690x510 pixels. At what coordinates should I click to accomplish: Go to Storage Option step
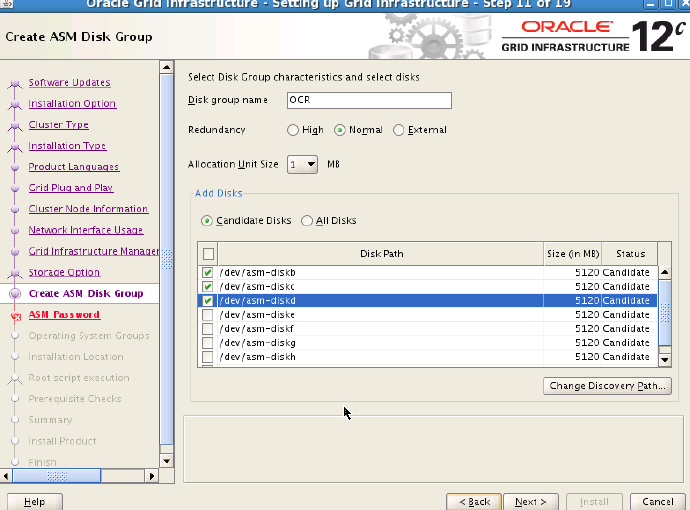click(x=64, y=272)
